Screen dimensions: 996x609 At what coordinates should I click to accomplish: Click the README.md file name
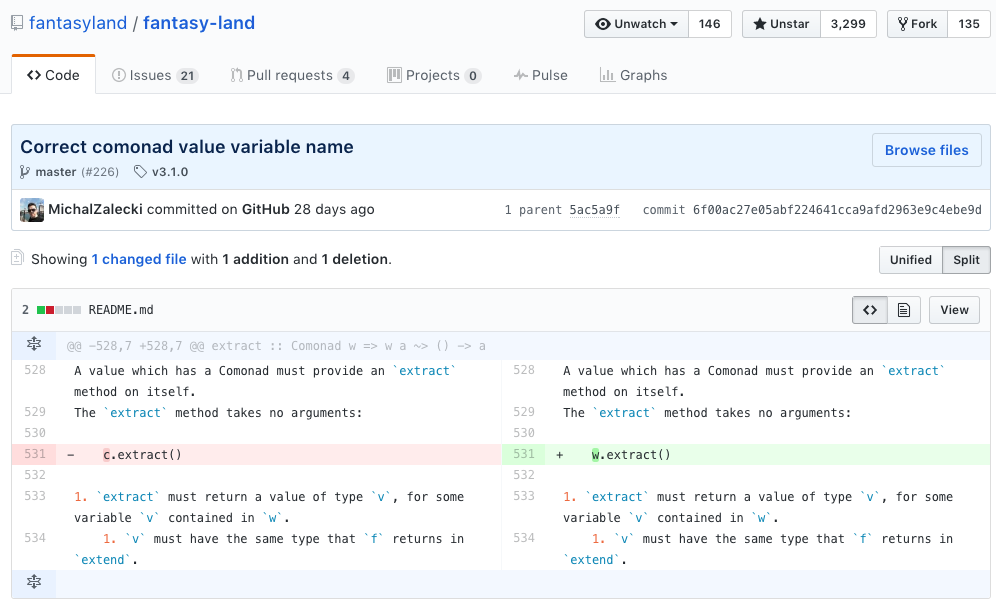(121, 310)
